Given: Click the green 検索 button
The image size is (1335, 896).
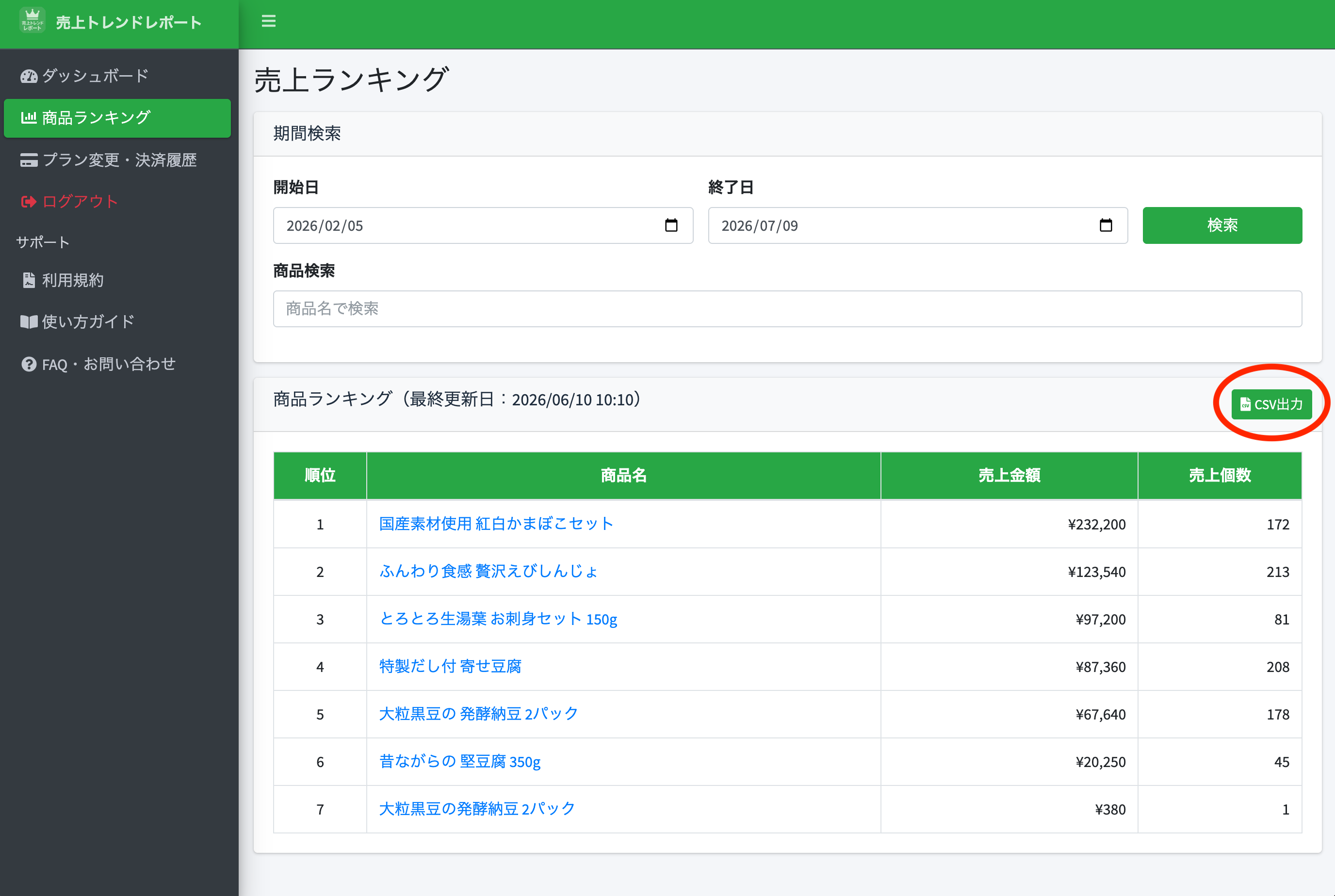Looking at the screenshot, I should [x=1222, y=225].
